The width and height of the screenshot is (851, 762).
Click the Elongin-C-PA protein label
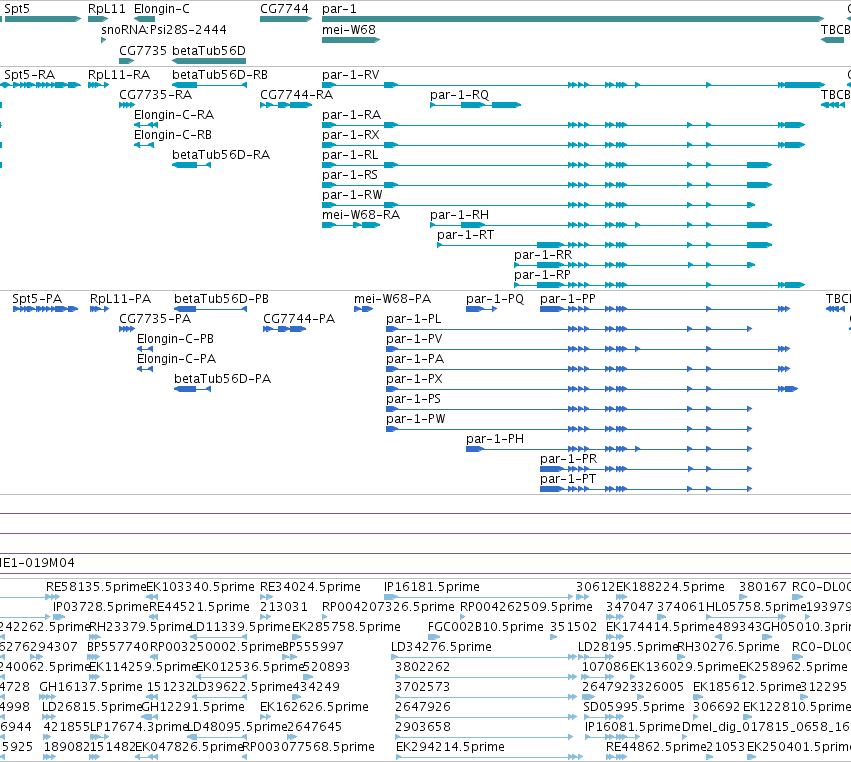pos(176,359)
